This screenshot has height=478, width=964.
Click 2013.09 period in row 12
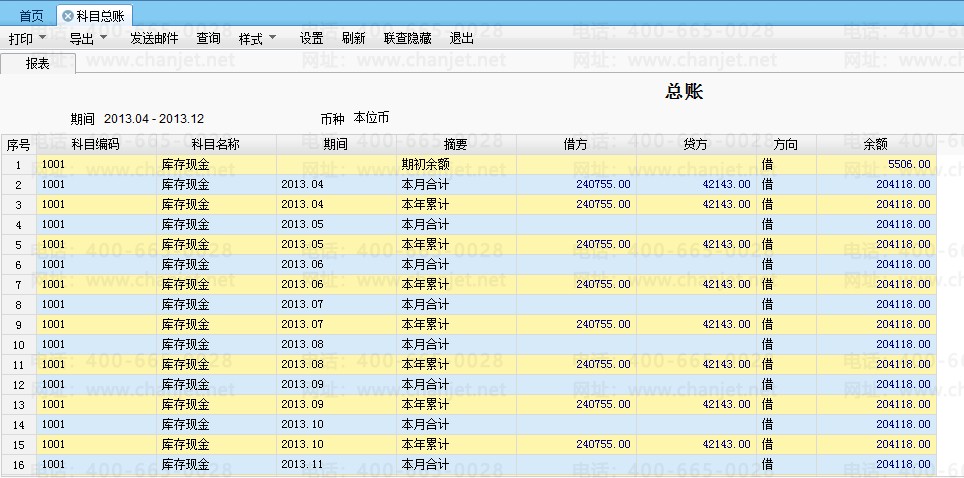click(x=336, y=384)
